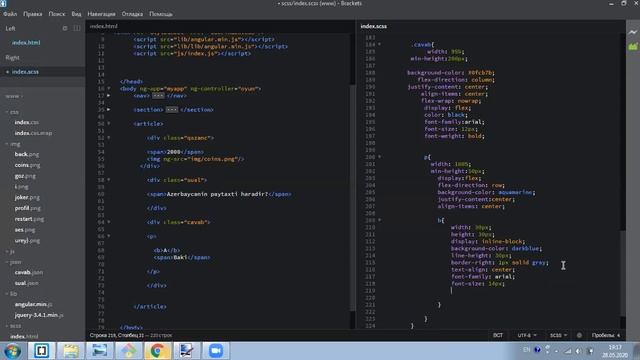Open restart.png in the file tree
640x360 pixels.
click(29, 219)
